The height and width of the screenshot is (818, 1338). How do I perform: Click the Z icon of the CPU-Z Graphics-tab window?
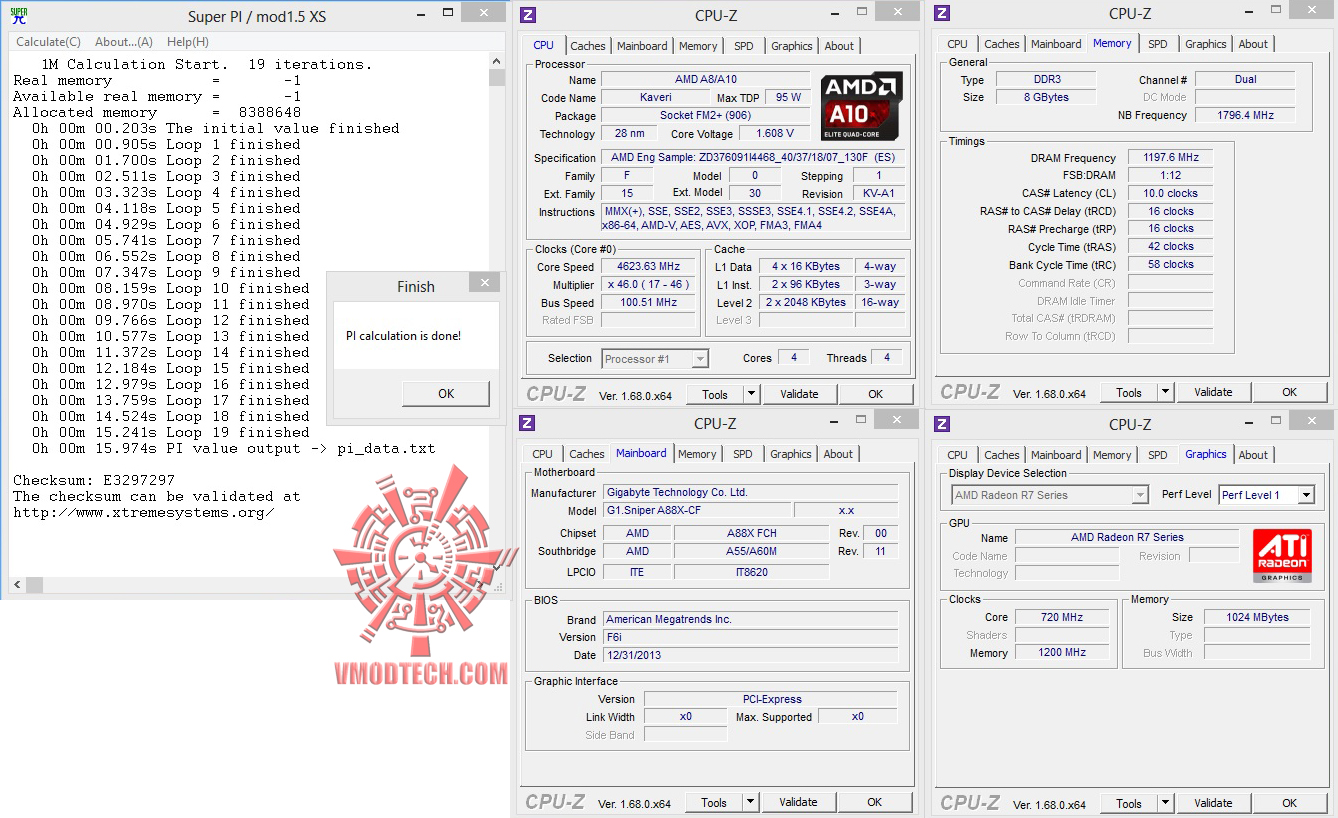(943, 424)
